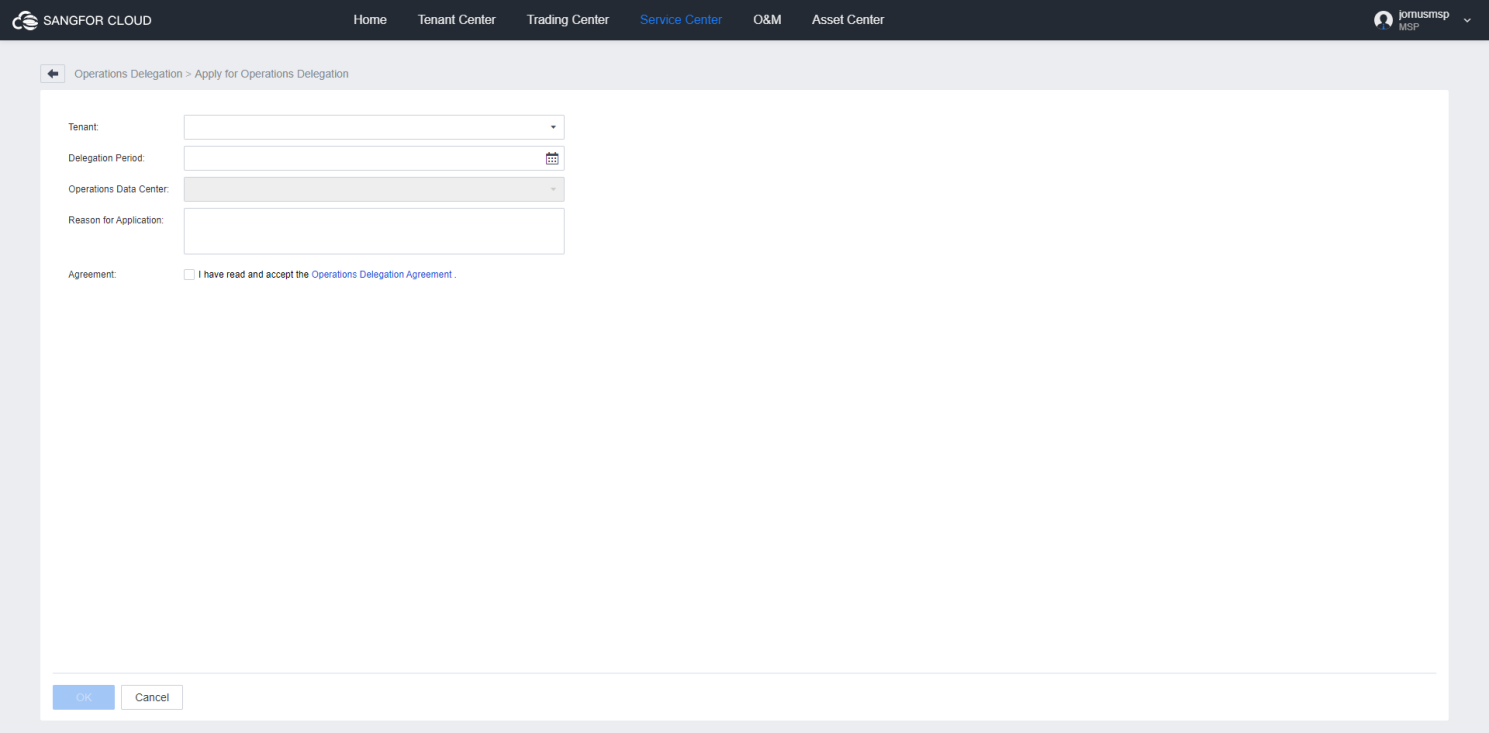Click the Reason for Application text area

[374, 231]
